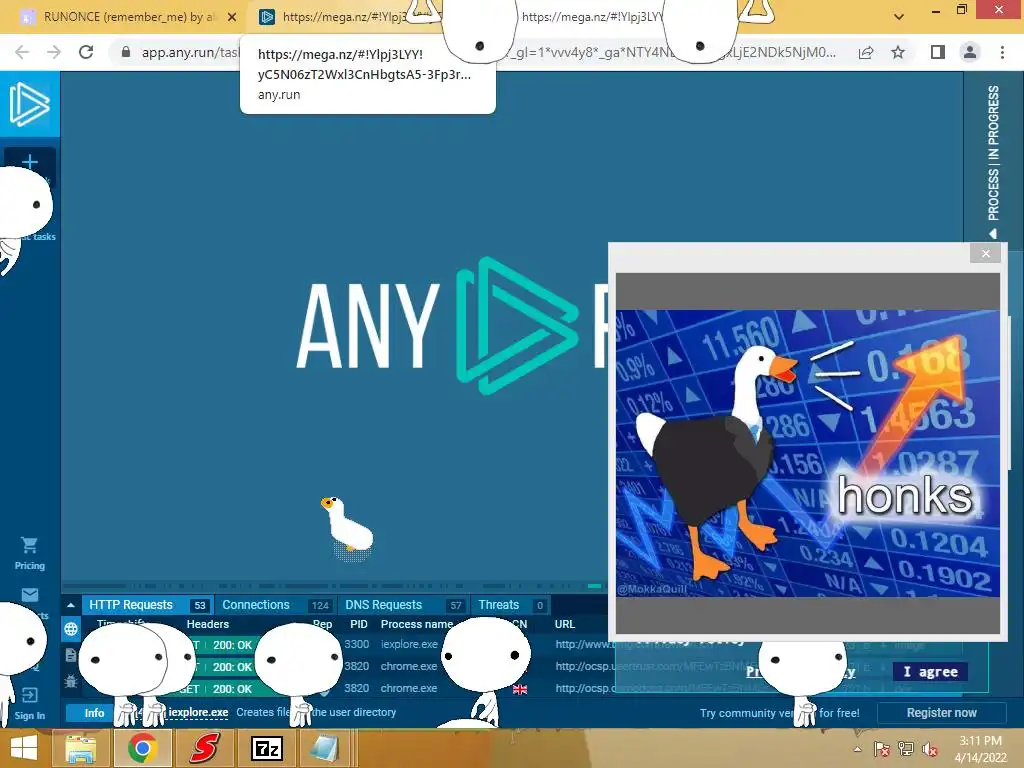Click the Pricing cart icon
Image resolution: width=1024 pixels, height=768 pixels.
29,545
